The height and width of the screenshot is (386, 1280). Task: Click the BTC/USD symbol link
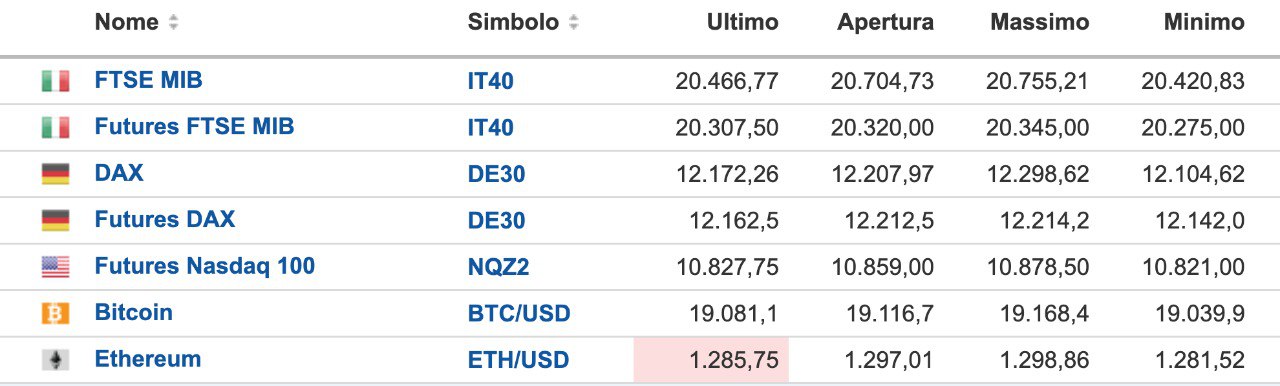pyautogui.click(x=519, y=314)
